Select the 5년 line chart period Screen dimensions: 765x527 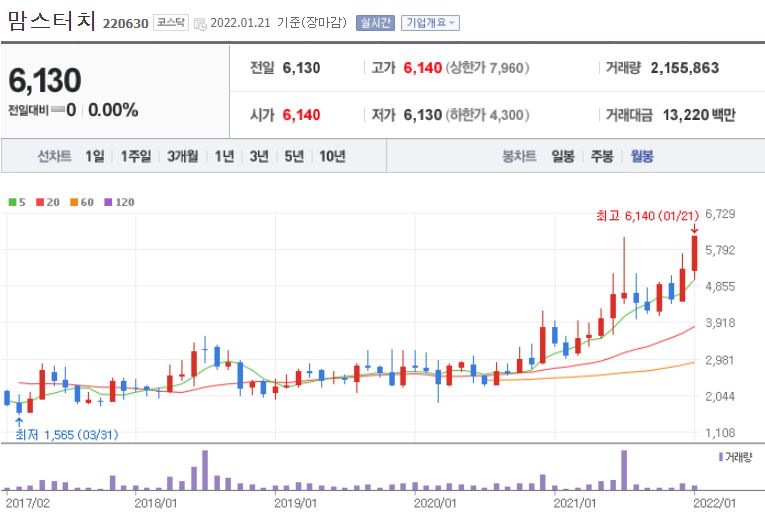pos(294,156)
